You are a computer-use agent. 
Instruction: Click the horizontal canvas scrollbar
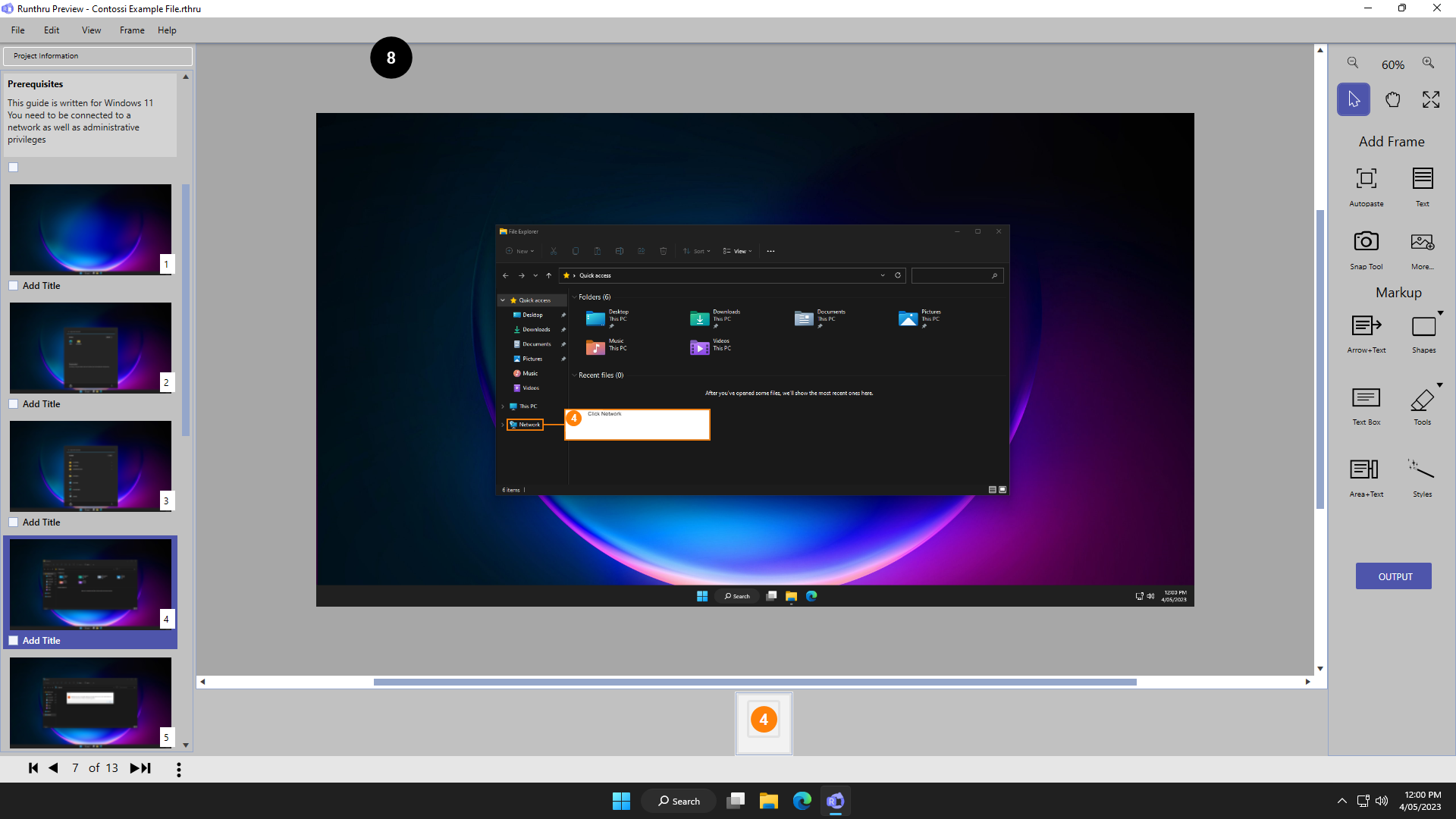click(x=755, y=682)
